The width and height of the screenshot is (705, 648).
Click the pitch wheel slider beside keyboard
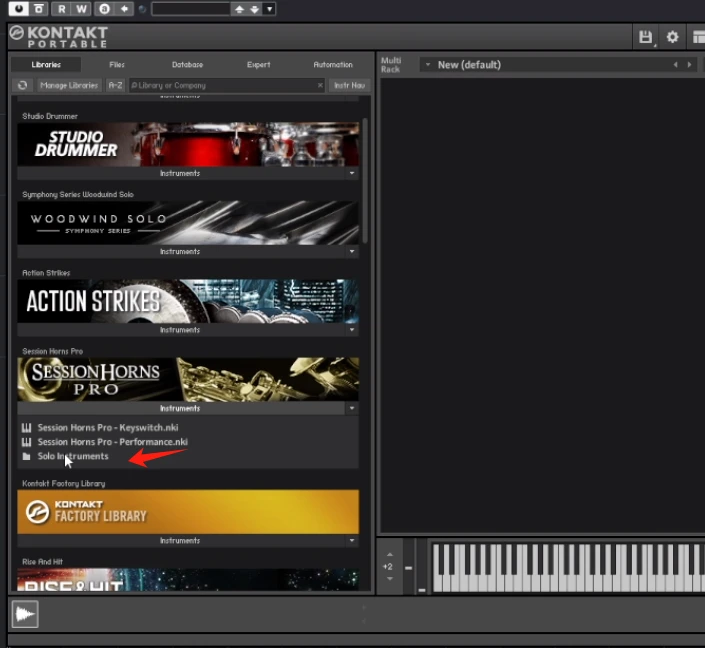click(x=408, y=567)
